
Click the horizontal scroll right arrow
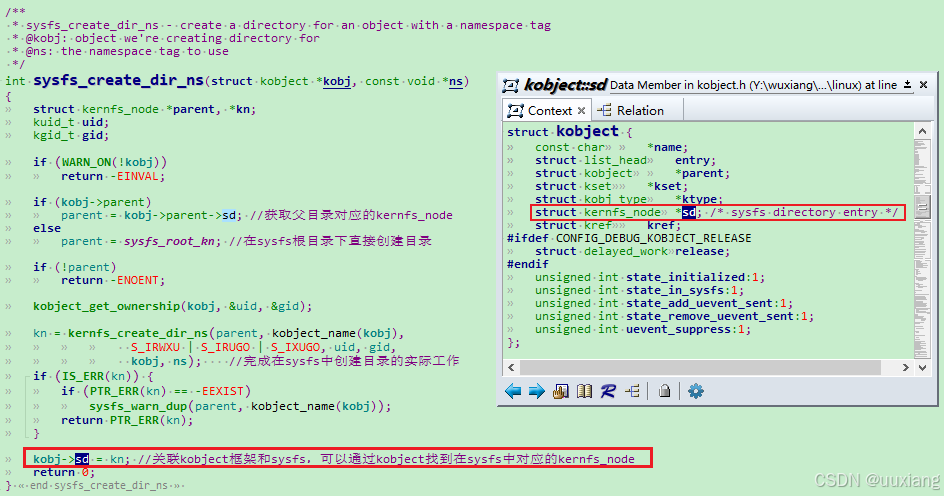[905, 367]
